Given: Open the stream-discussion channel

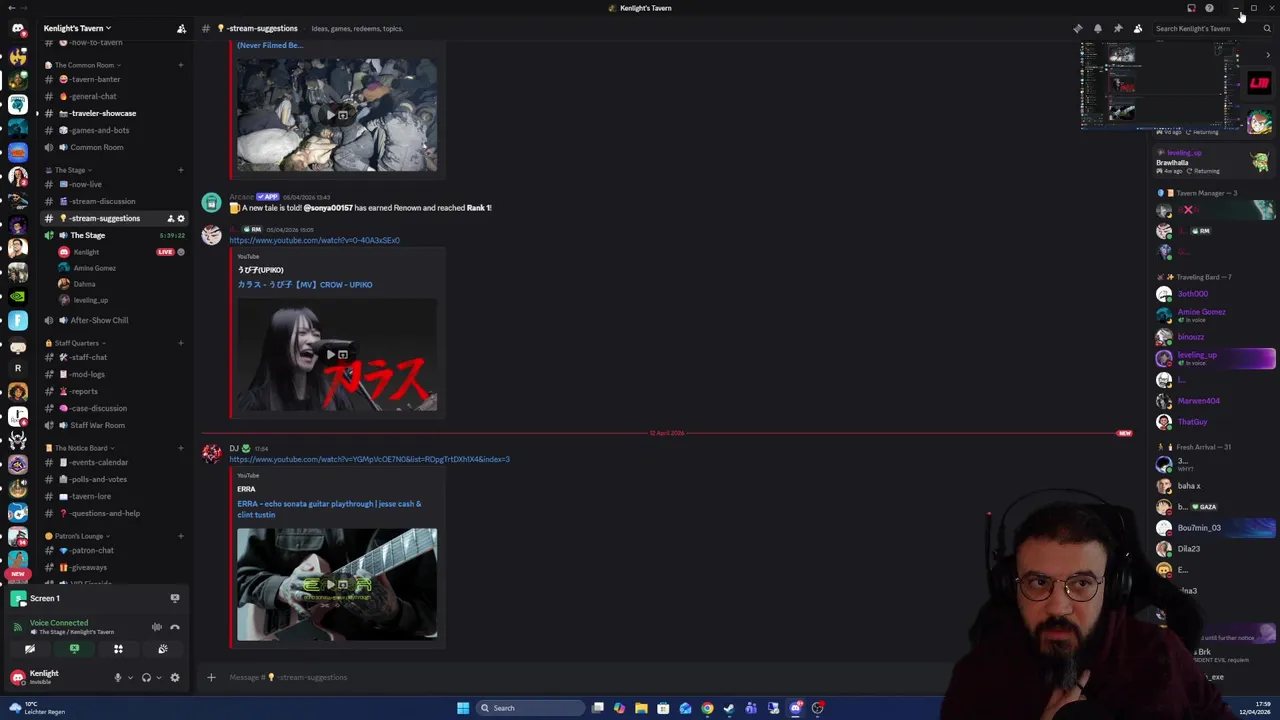Looking at the screenshot, I should pos(112,201).
